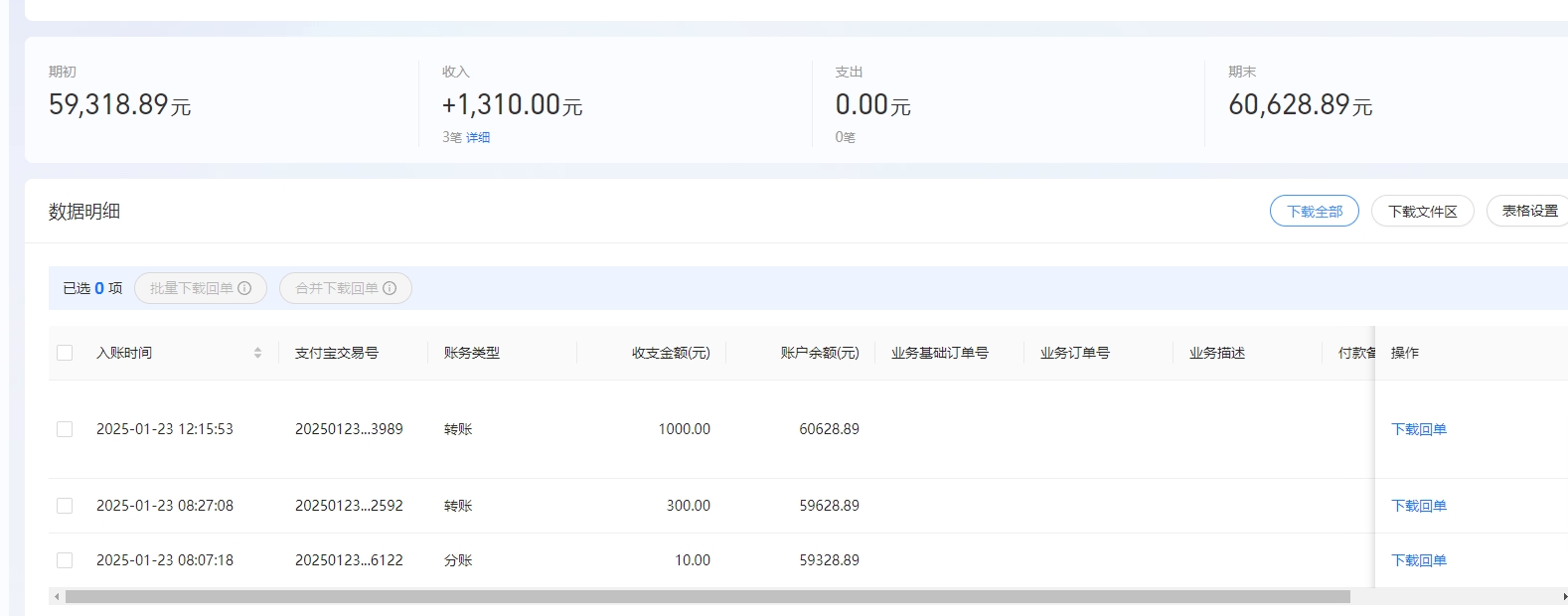Open the 详细 link under 收入
This screenshot has width=1568, height=616.
click(478, 137)
